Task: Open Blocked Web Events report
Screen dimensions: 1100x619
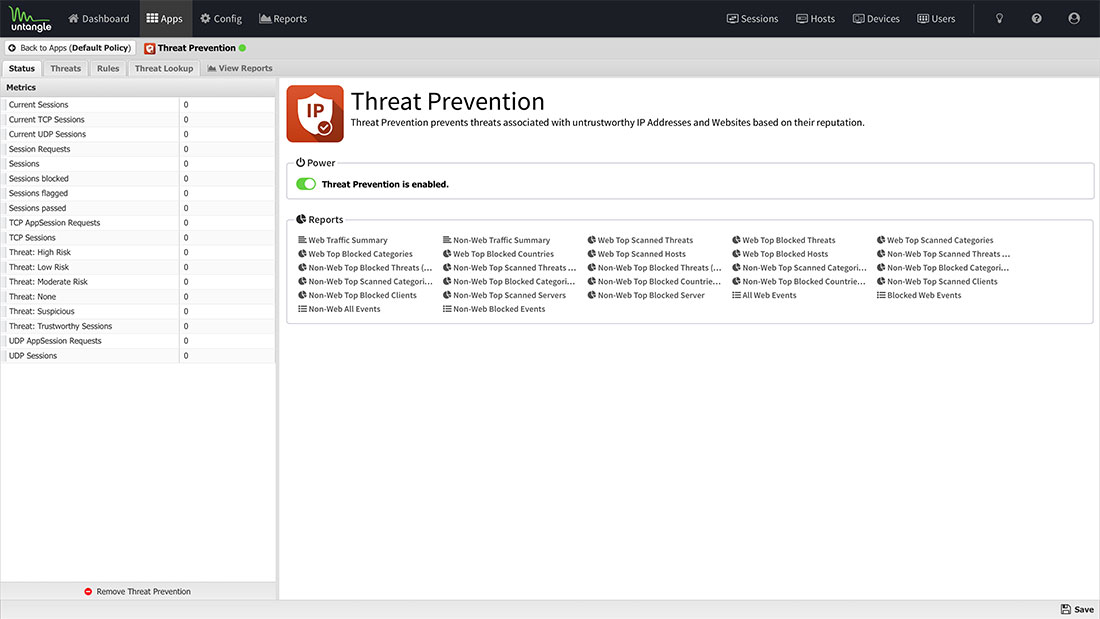Action: pyautogui.click(x=919, y=295)
